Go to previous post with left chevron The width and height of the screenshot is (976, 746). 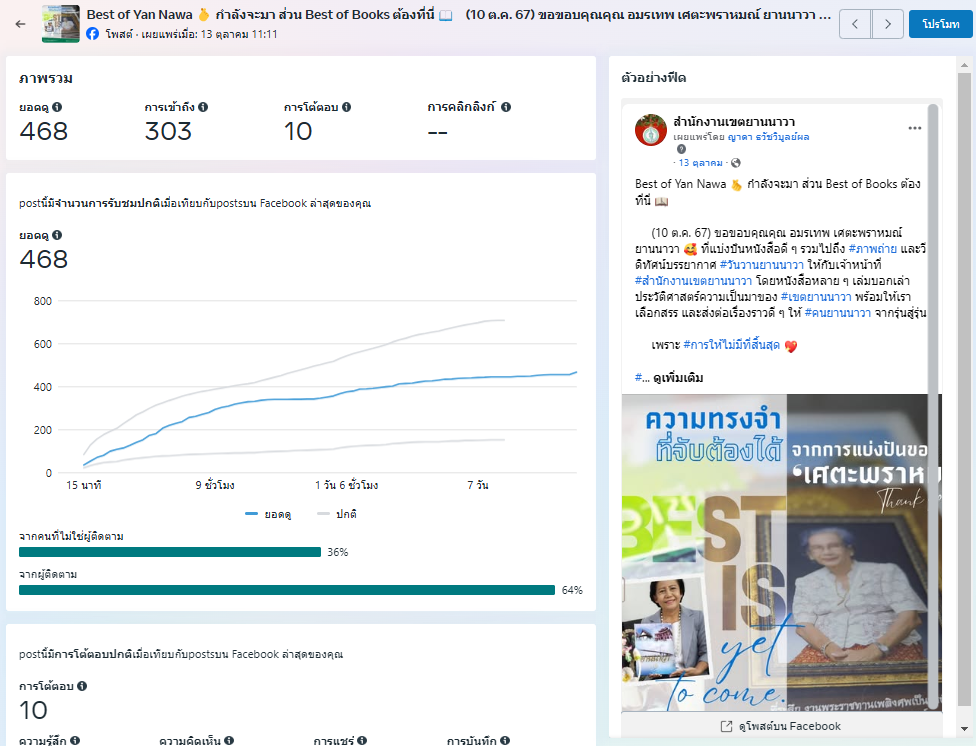(854, 24)
